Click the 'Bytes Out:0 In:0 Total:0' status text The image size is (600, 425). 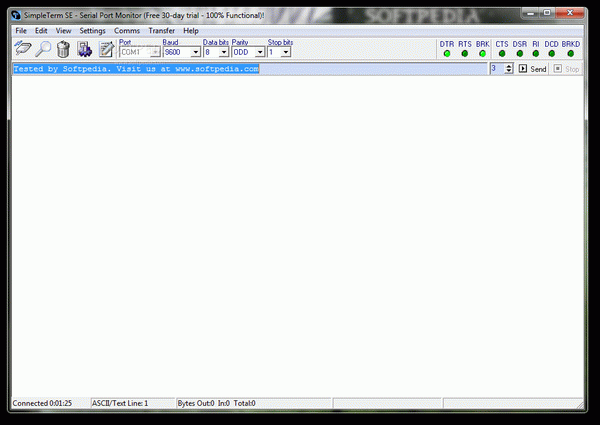click(217, 403)
